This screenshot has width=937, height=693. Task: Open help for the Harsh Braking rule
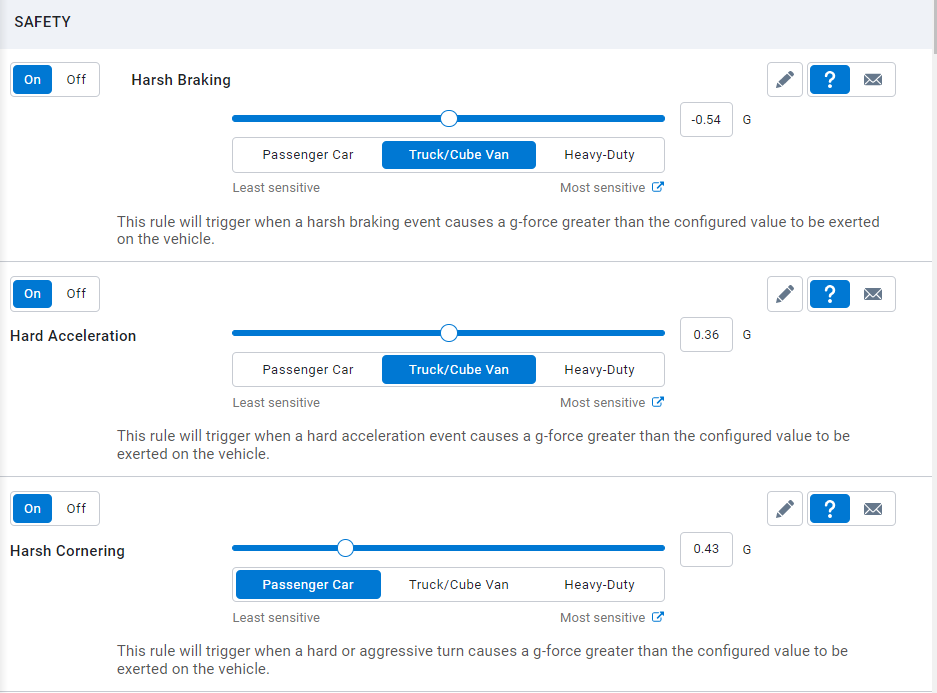[x=829, y=79]
